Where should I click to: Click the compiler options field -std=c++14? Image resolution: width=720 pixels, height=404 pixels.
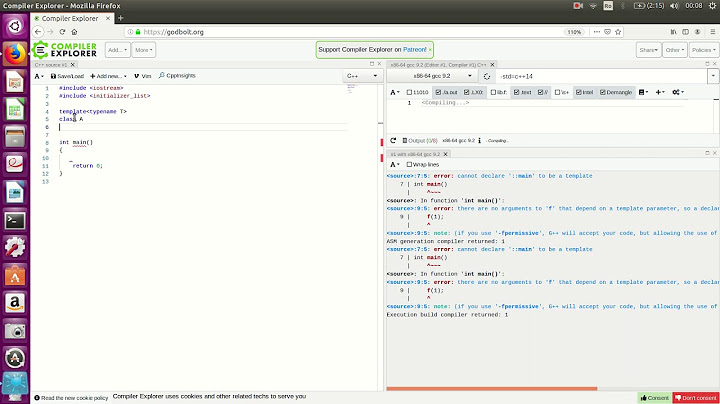pyautogui.click(x=602, y=76)
